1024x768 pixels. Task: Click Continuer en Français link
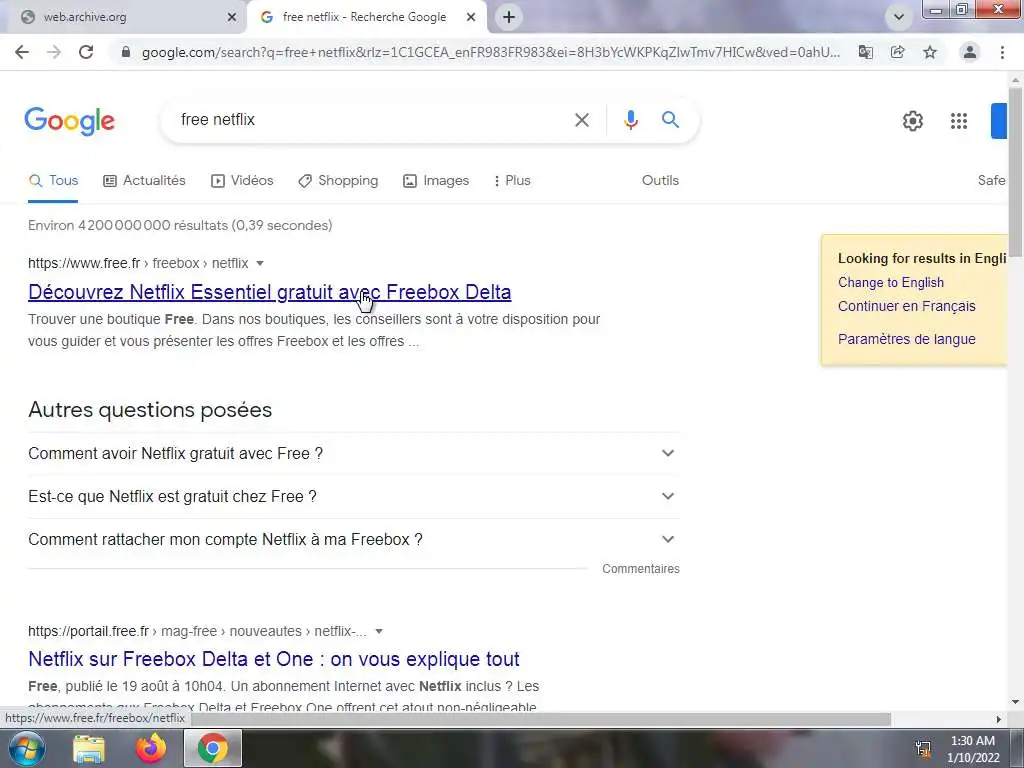906,306
